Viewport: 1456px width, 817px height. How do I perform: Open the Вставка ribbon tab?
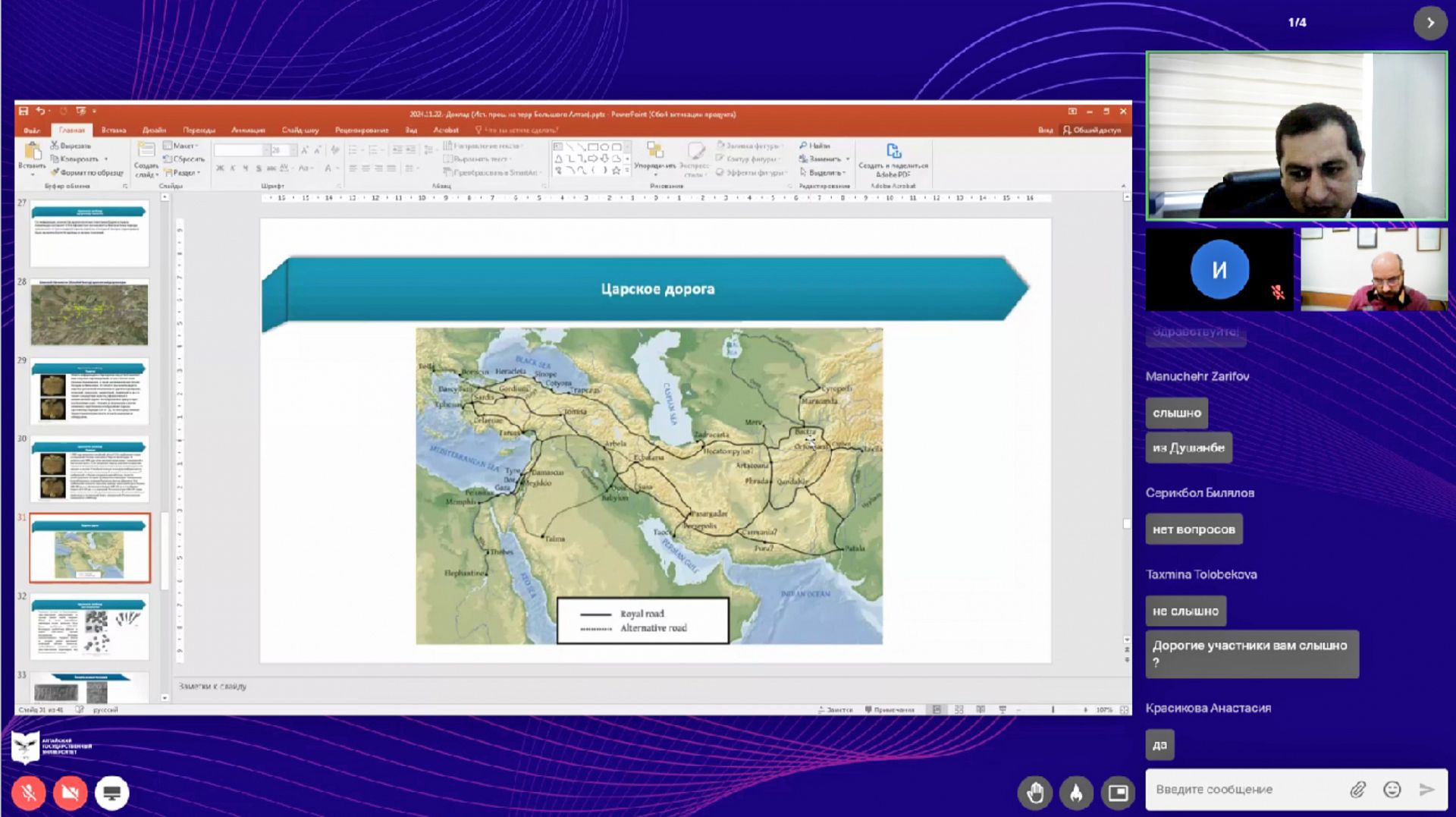coord(114,130)
